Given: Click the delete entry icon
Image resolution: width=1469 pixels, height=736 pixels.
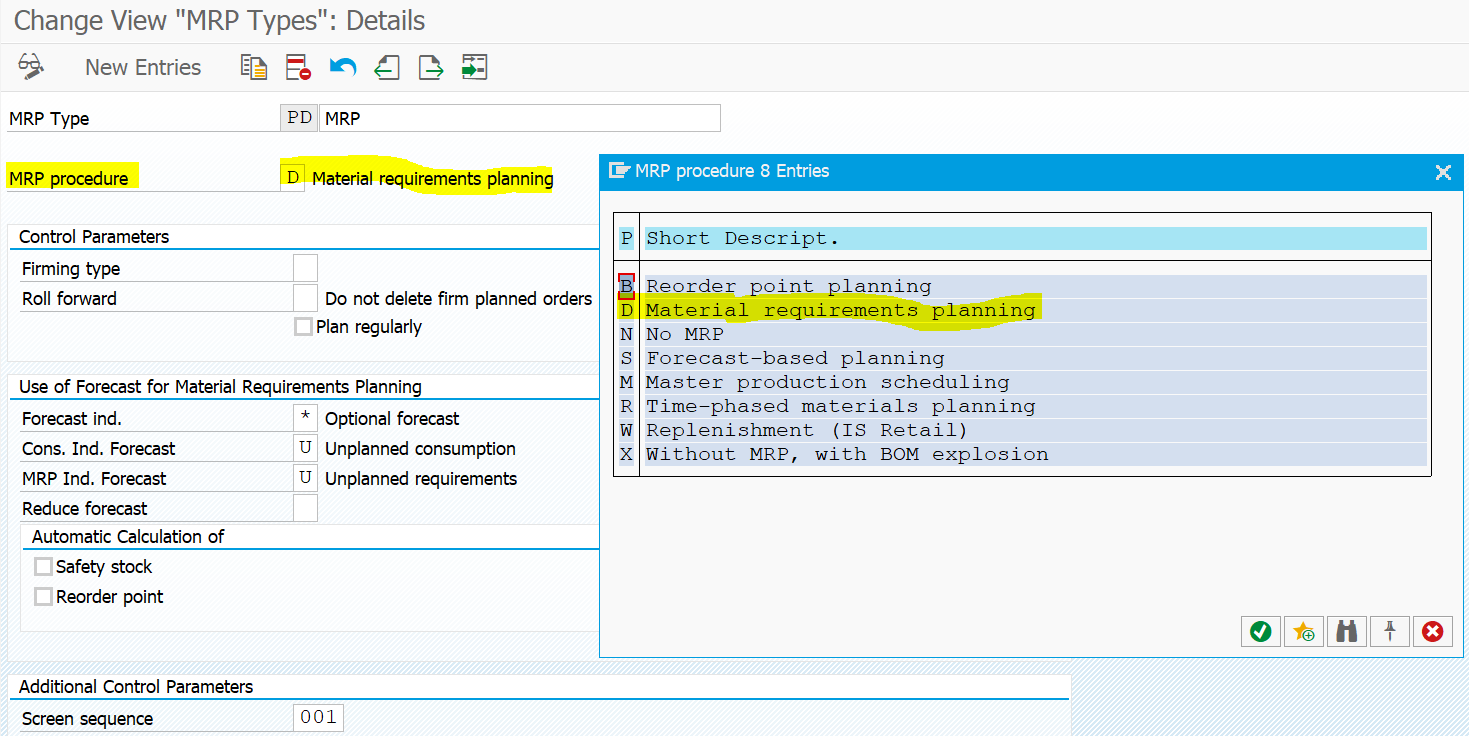Looking at the screenshot, I should [x=298, y=67].
